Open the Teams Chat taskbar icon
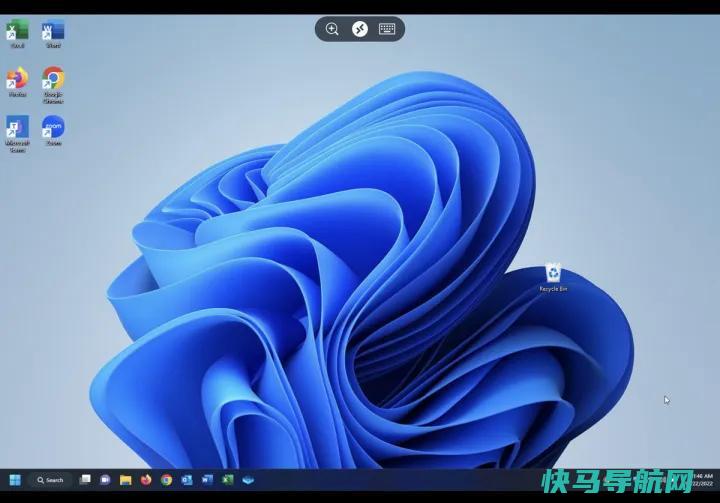Screen dimensions: 720x503 pyautogui.click(x=105, y=480)
